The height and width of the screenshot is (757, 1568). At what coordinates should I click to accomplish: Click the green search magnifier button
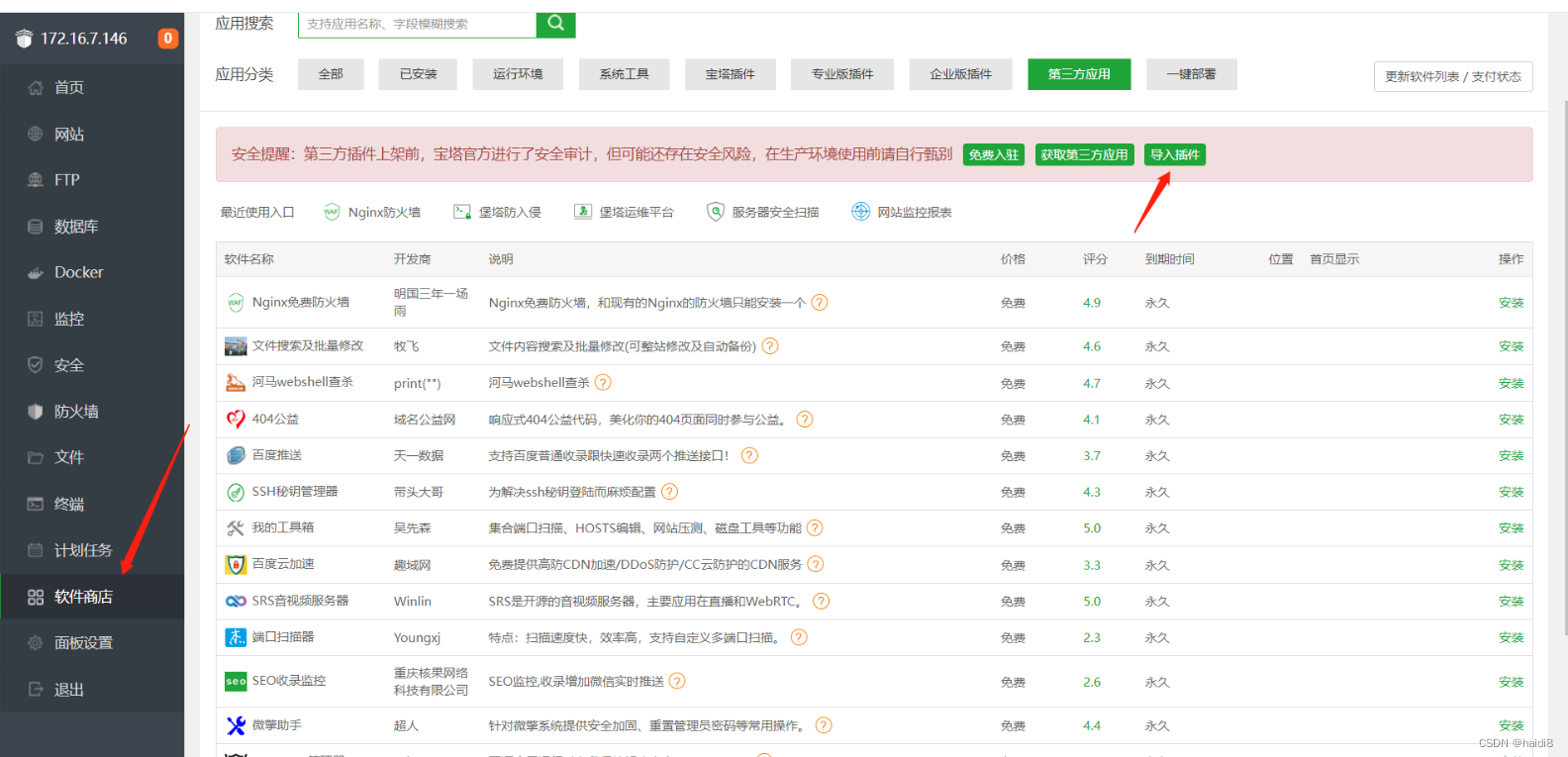(x=555, y=24)
